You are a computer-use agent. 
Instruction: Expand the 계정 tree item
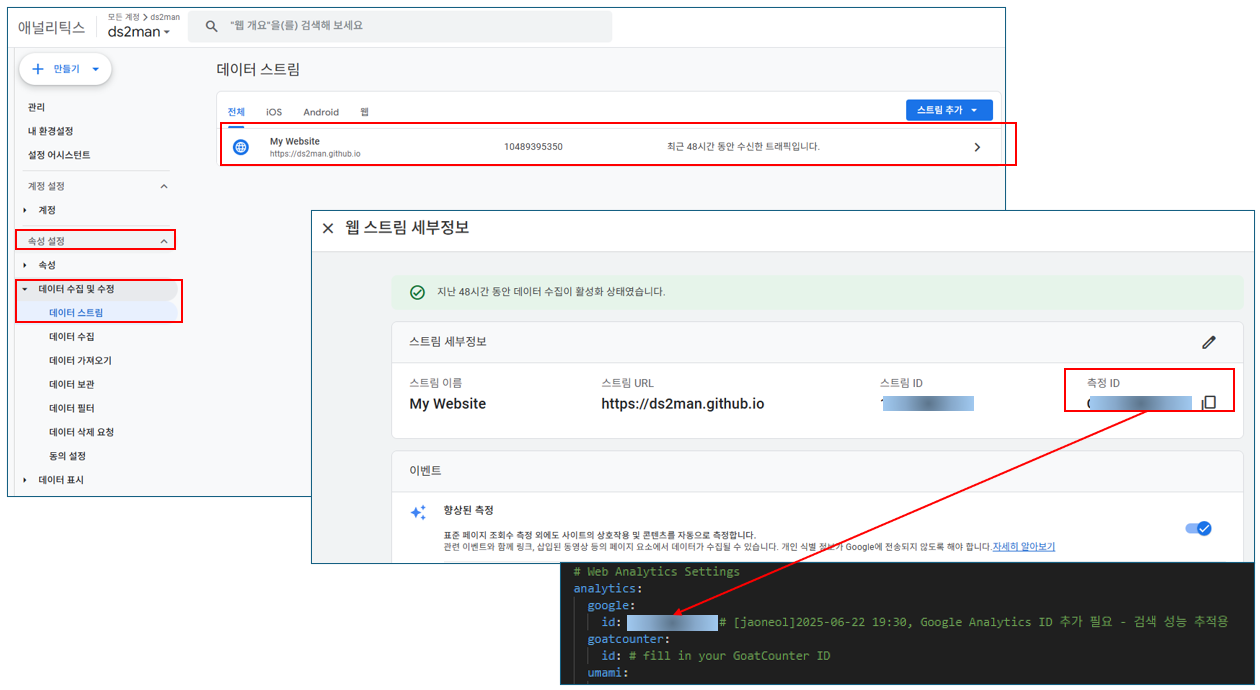(24, 210)
